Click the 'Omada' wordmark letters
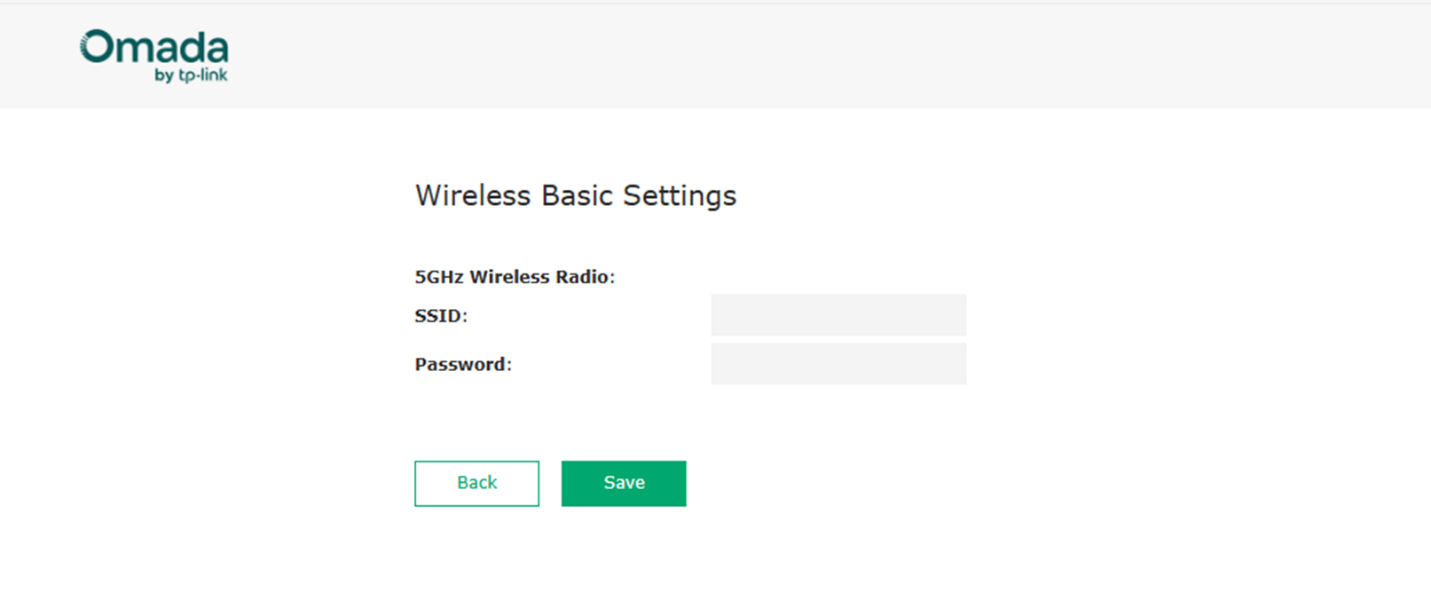Viewport: 1431px width, 601px height. point(172,48)
